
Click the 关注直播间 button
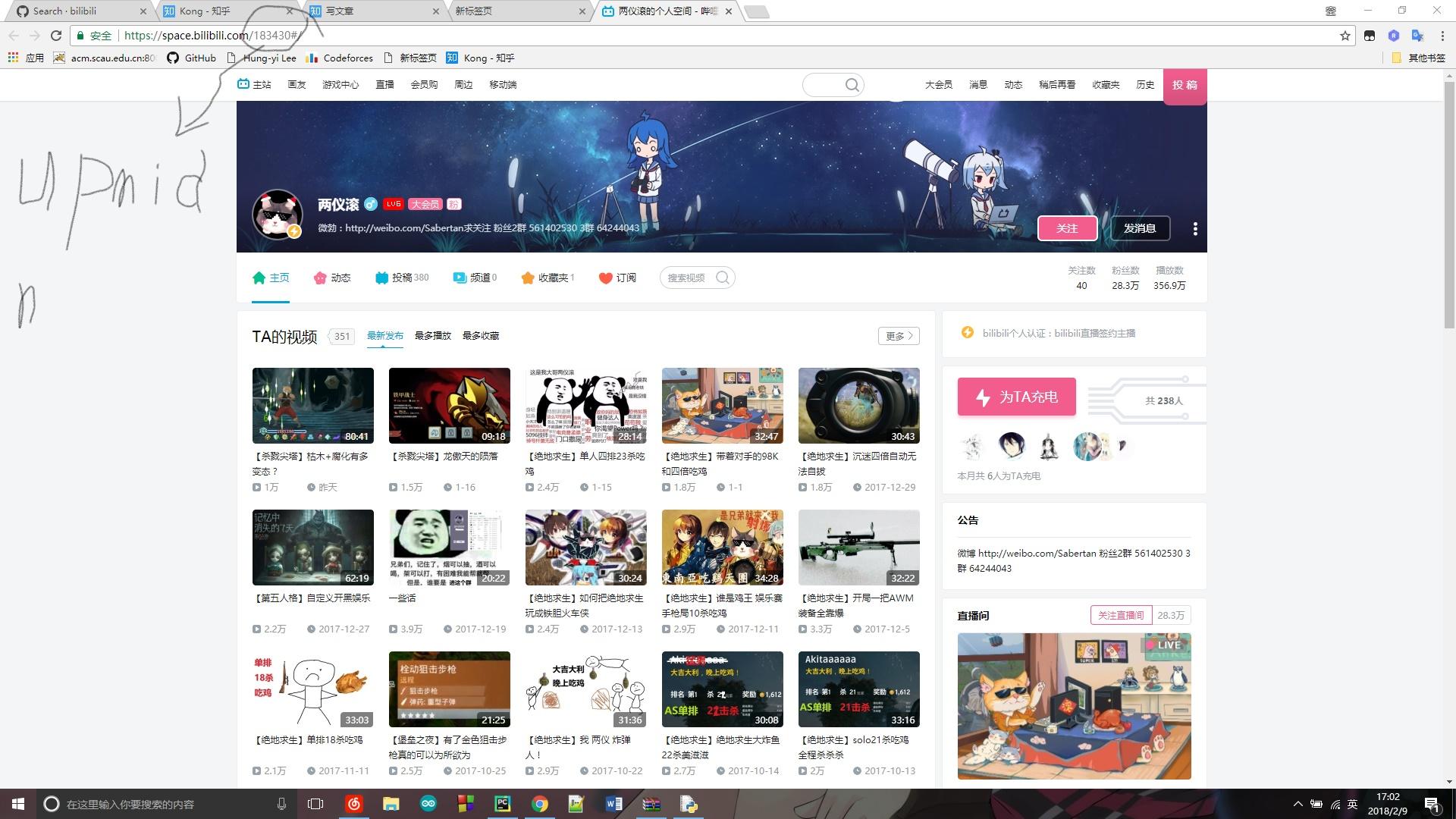click(1121, 615)
